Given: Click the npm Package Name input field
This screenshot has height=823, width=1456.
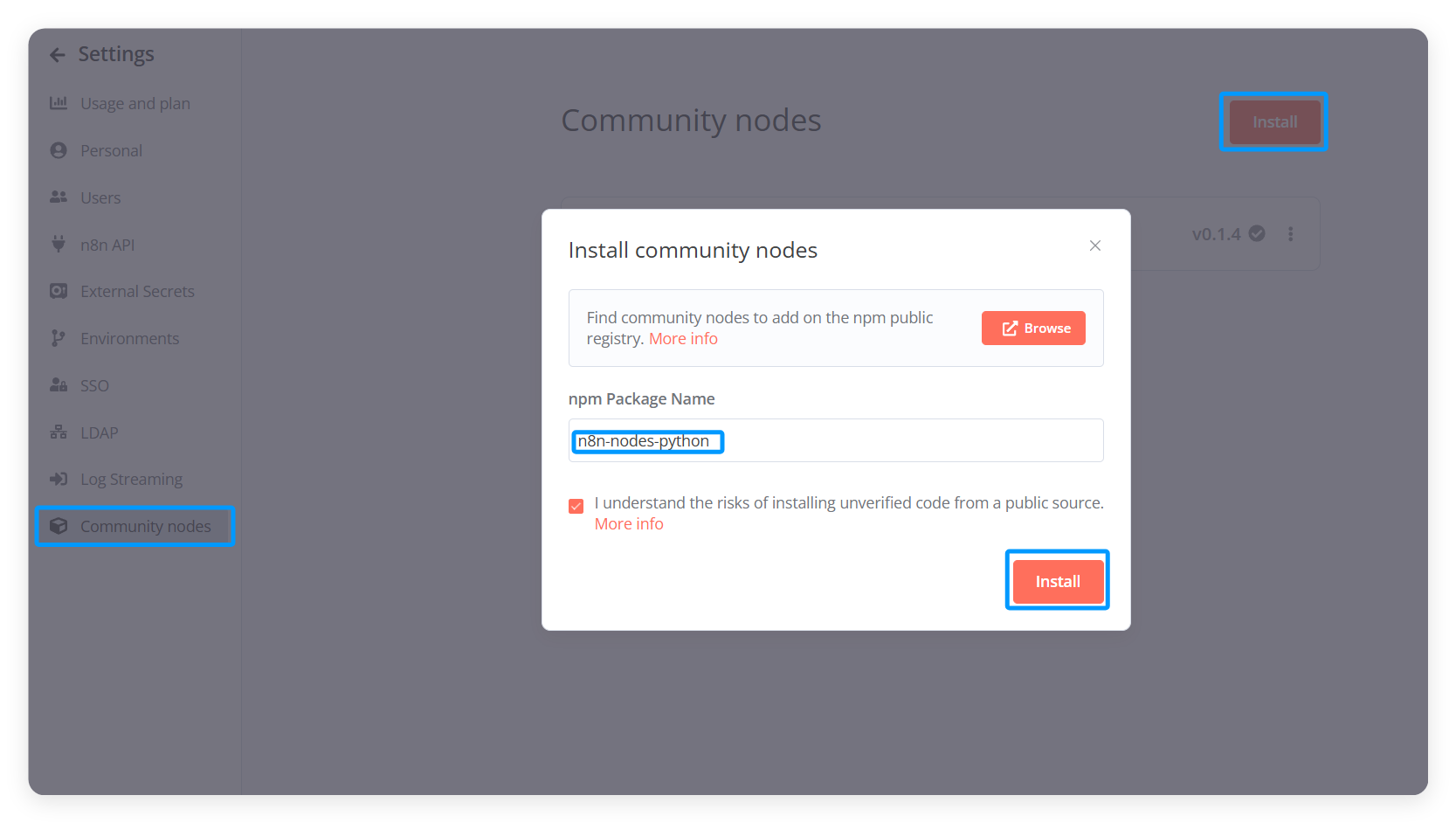Looking at the screenshot, I should click(836, 440).
